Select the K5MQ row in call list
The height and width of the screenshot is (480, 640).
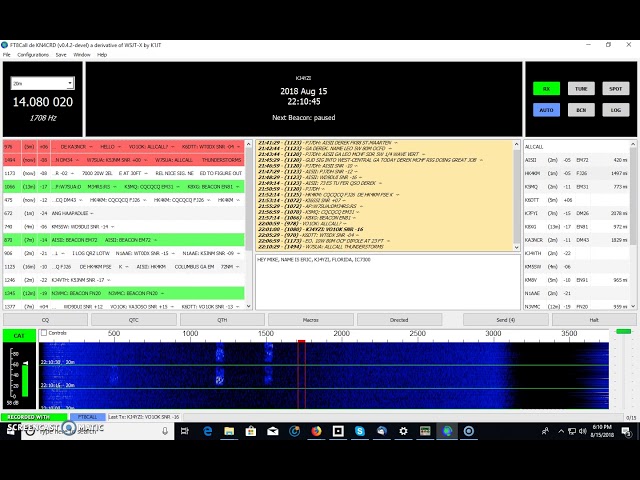click(x=576, y=187)
